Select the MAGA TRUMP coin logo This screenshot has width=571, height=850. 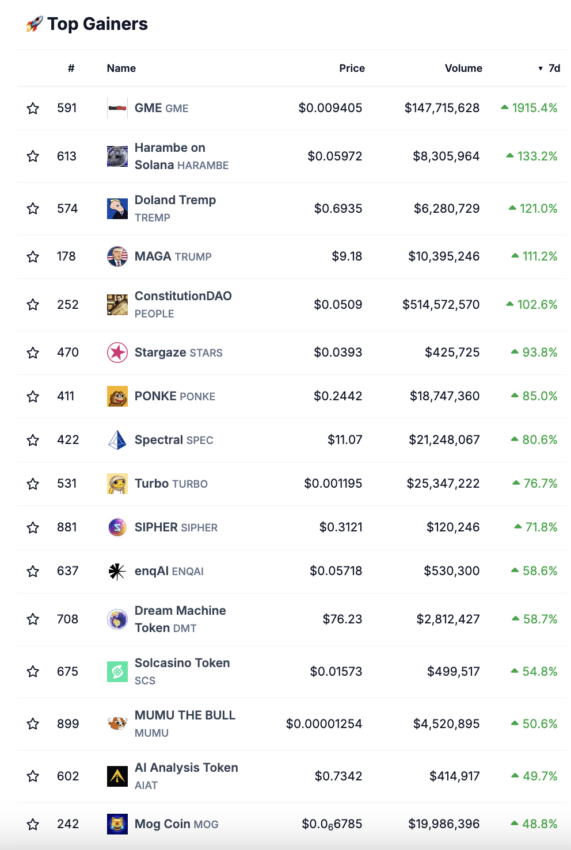pos(117,256)
